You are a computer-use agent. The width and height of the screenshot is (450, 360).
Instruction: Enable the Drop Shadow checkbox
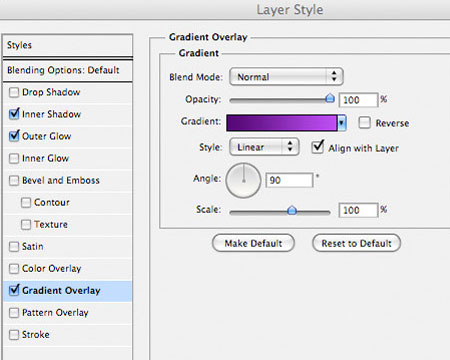14,92
